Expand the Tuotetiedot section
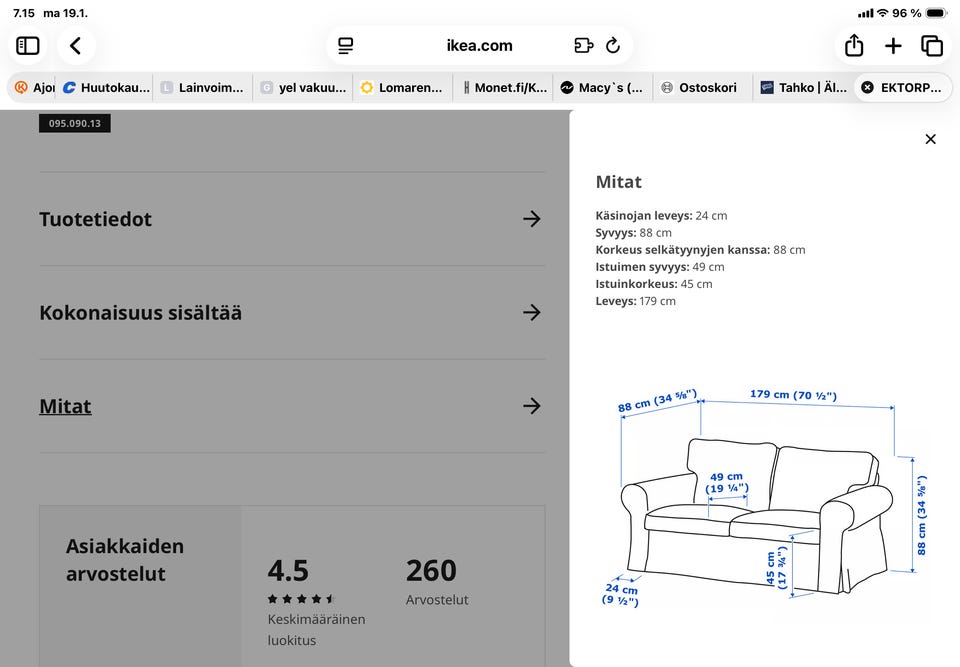Viewport: 960px width, 667px height. pos(532,219)
